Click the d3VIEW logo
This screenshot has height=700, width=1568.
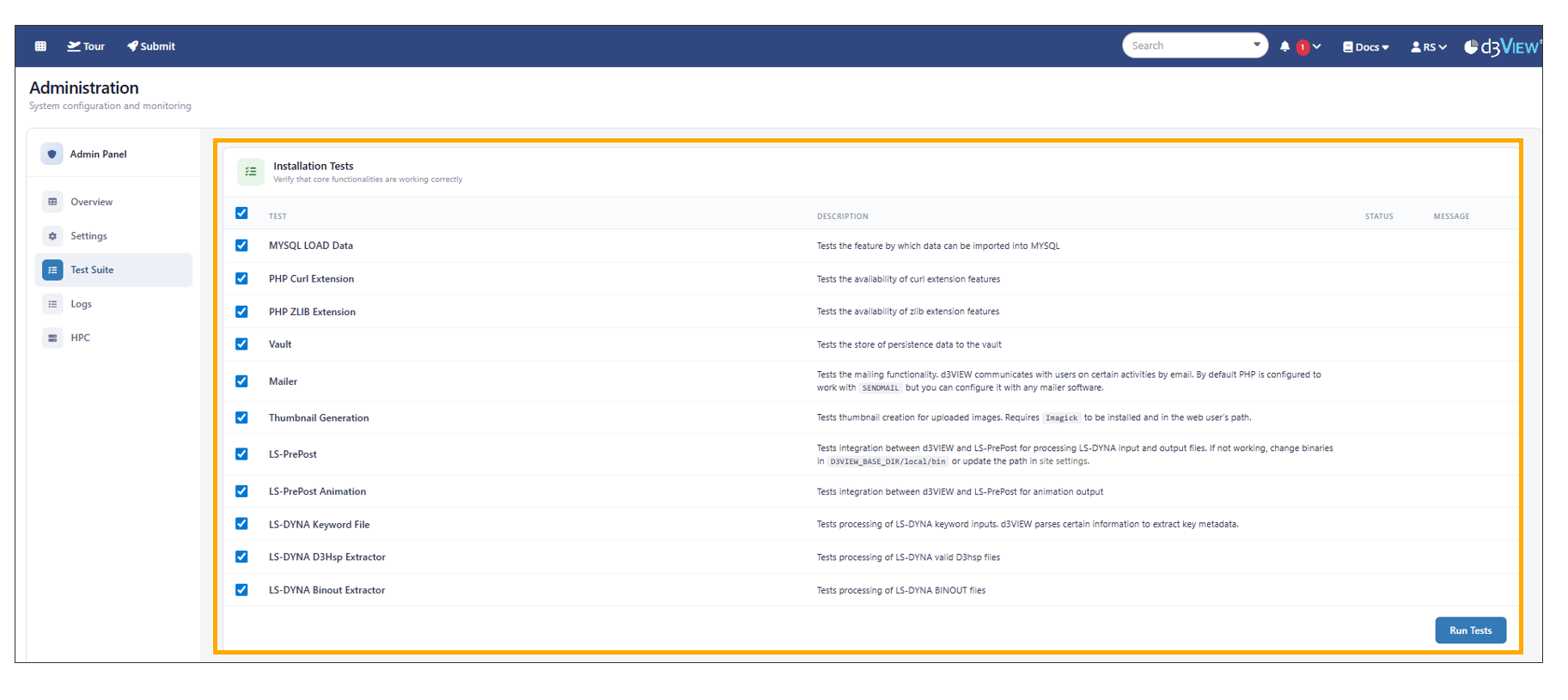click(1502, 46)
